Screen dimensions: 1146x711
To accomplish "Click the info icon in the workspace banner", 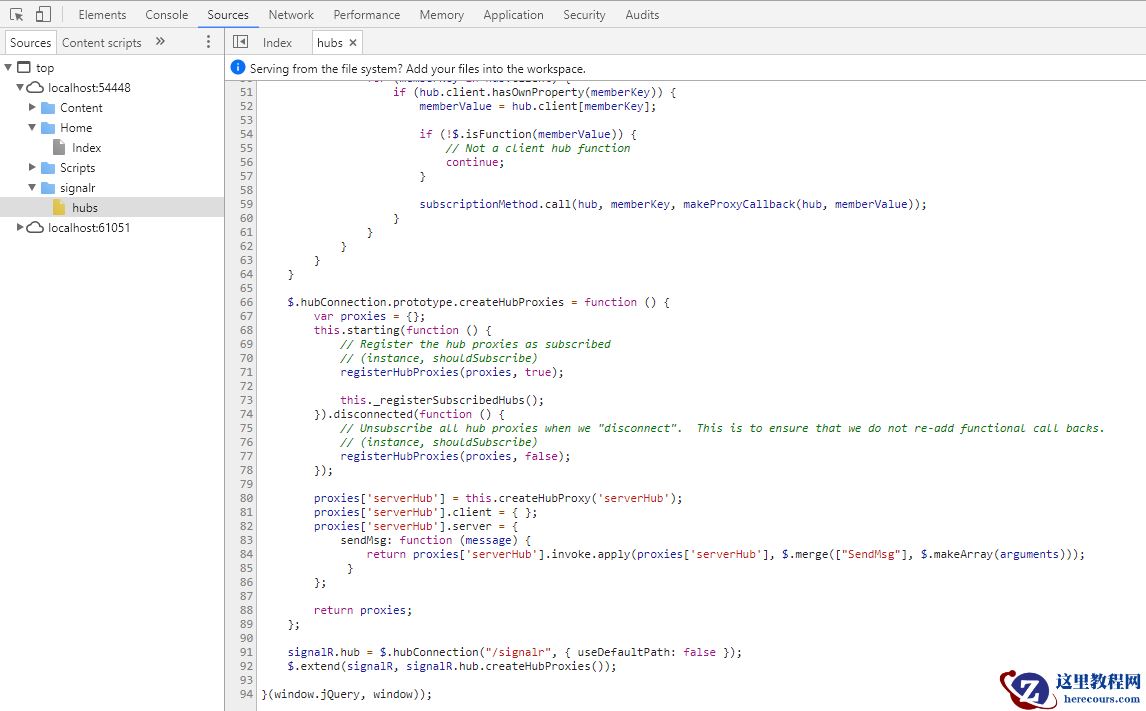I will pyautogui.click(x=238, y=68).
